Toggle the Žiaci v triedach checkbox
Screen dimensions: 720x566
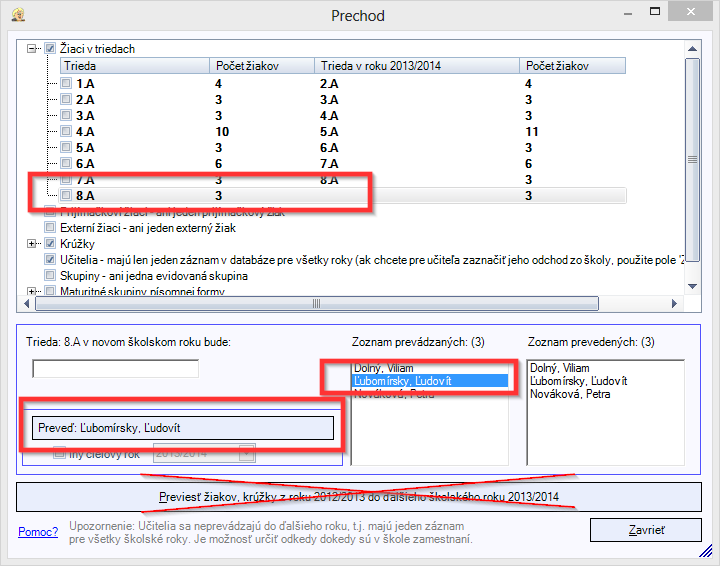50,48
